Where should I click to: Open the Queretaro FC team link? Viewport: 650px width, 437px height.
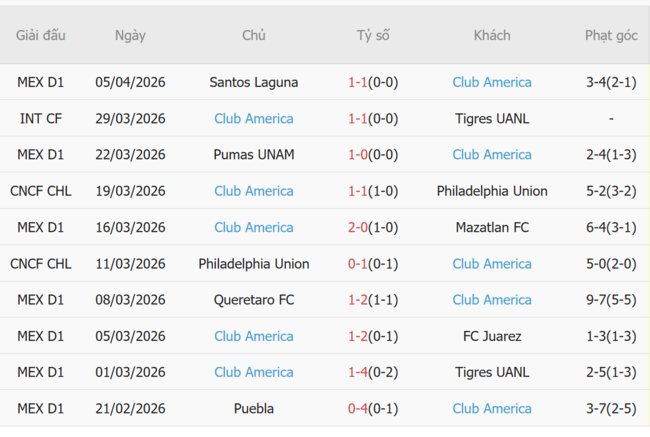(x=254, y=299)
